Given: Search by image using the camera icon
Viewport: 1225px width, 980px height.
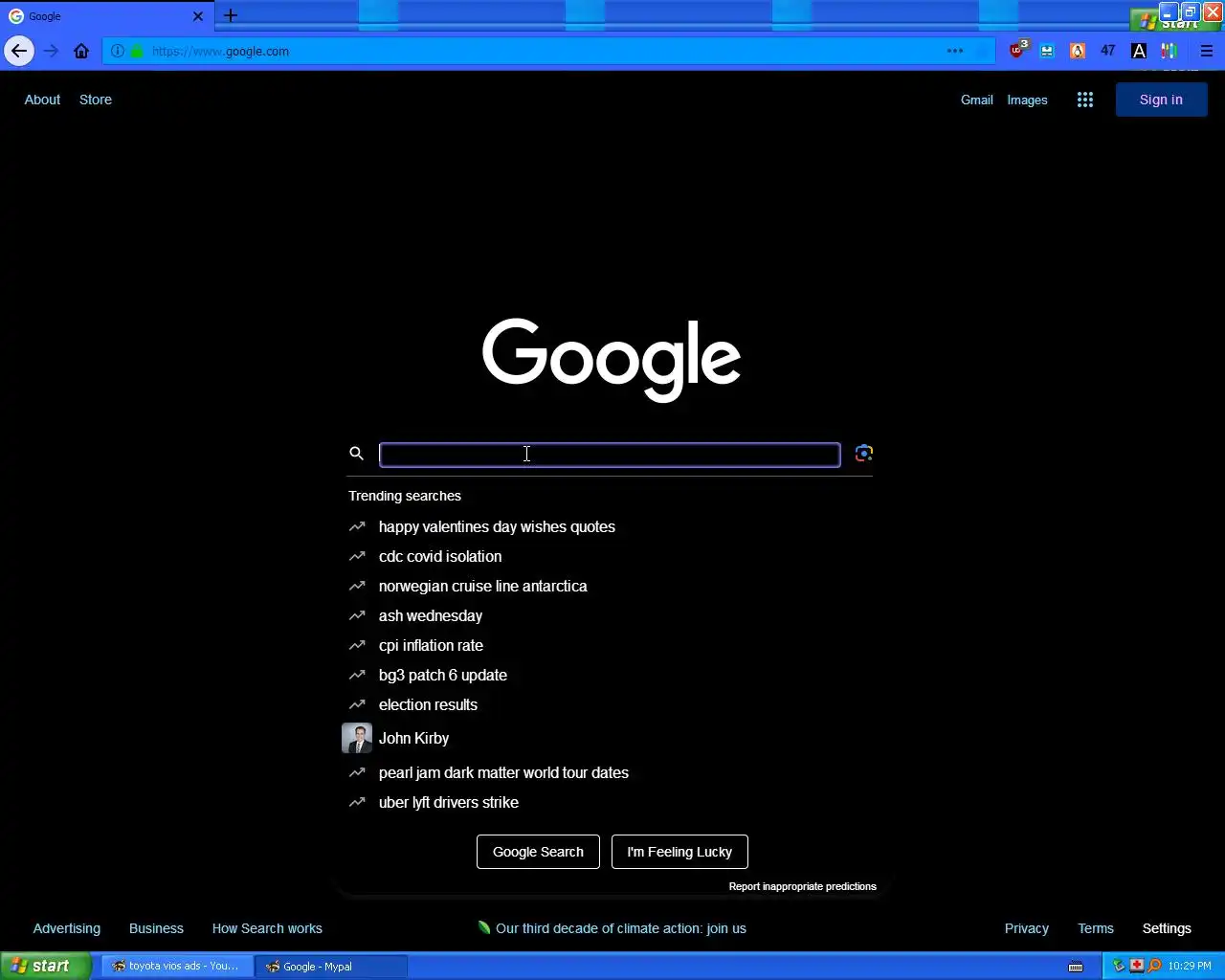Looking at the screenshot, I should coord(863,454).
